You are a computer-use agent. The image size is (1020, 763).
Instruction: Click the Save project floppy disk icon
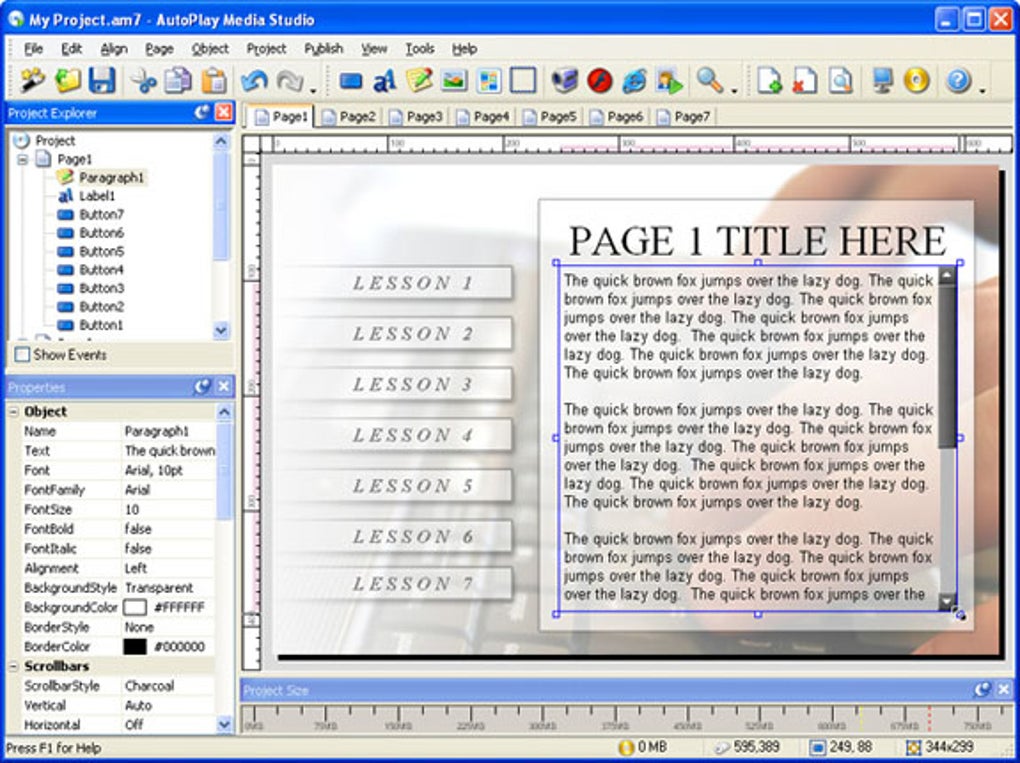102,81
